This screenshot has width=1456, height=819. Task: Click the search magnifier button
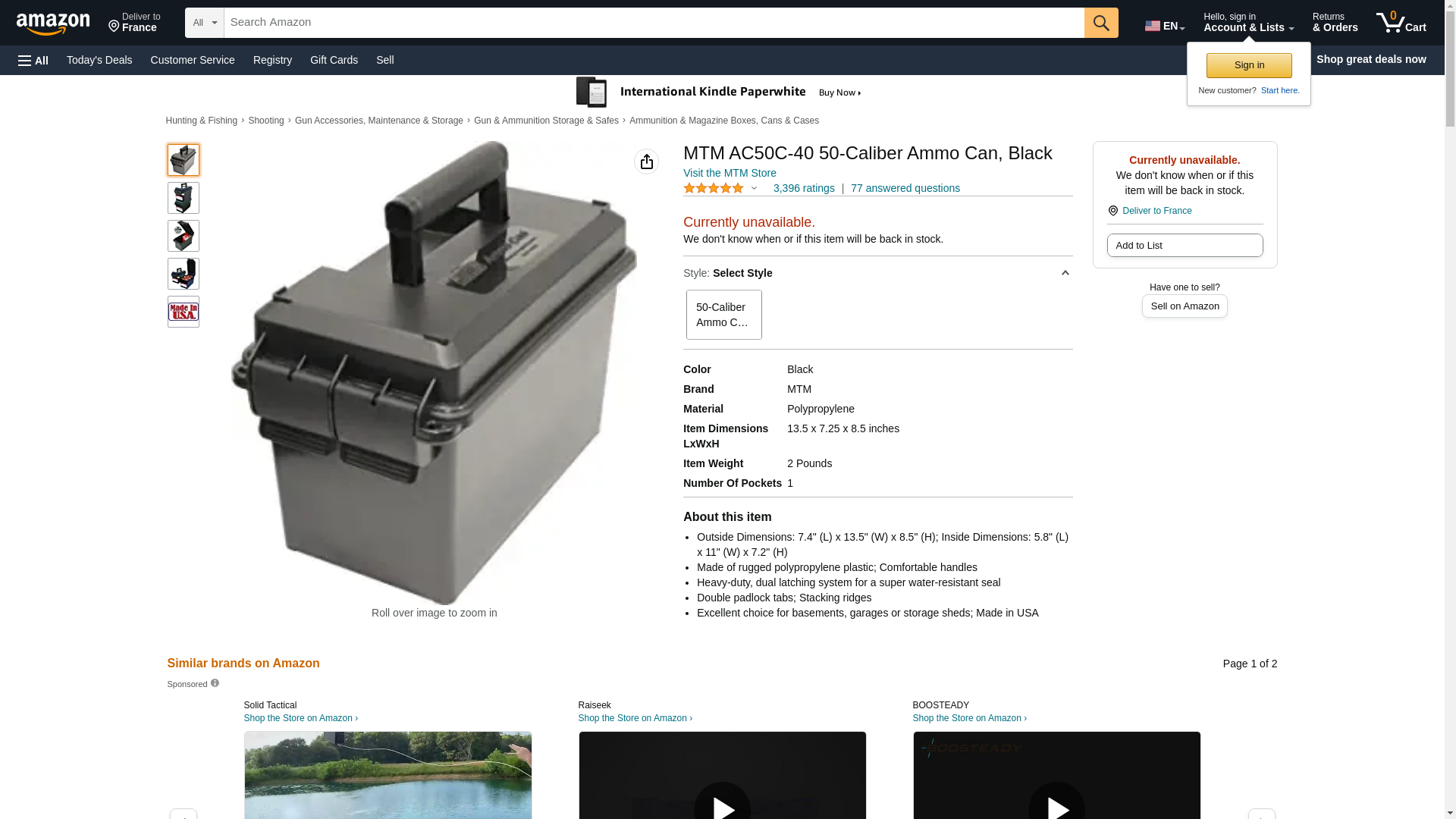point(1101,23)
